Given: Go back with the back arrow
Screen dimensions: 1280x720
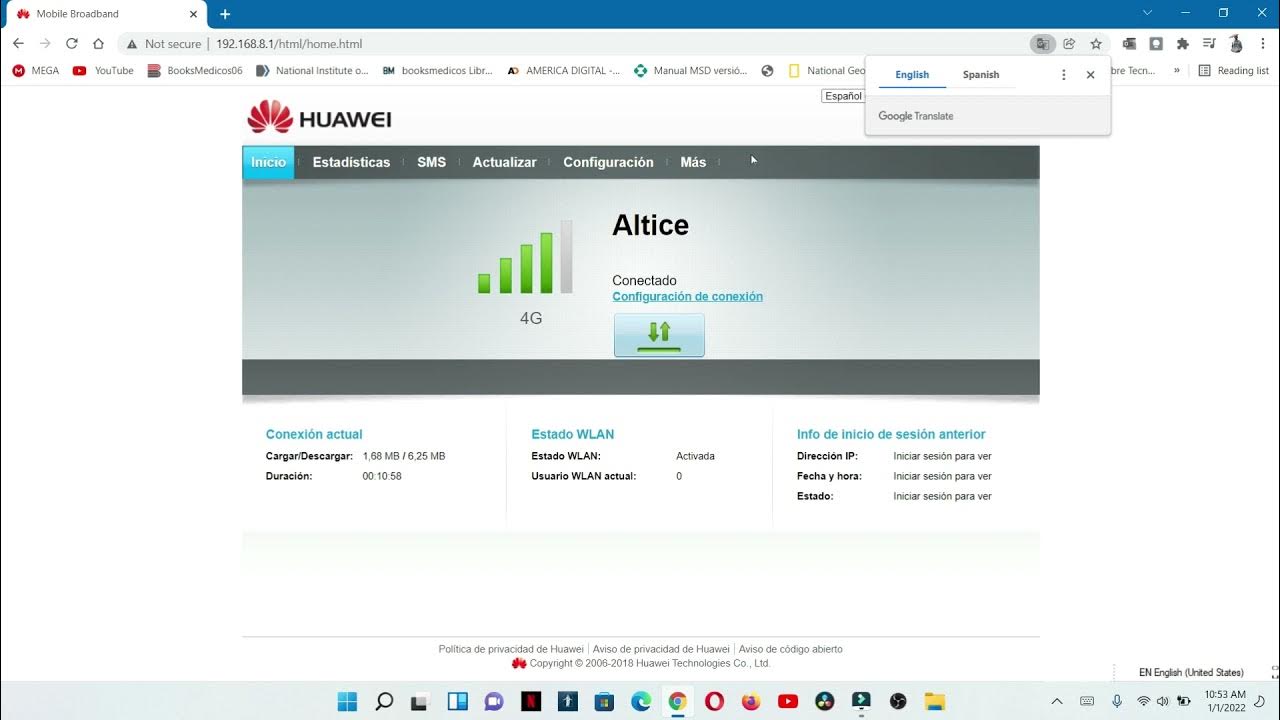Looking at the screenshot, I should (18, 44).
